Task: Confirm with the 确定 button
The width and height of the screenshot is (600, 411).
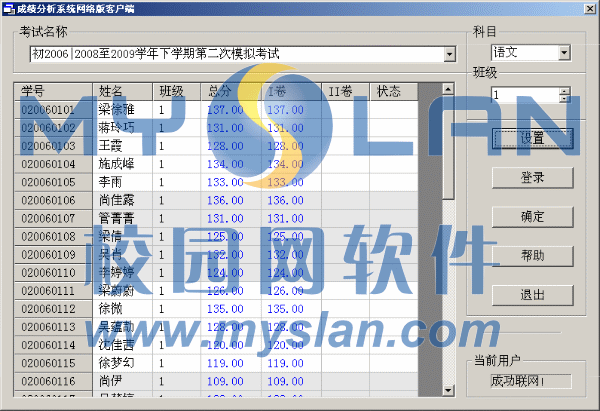Action: 532,217
